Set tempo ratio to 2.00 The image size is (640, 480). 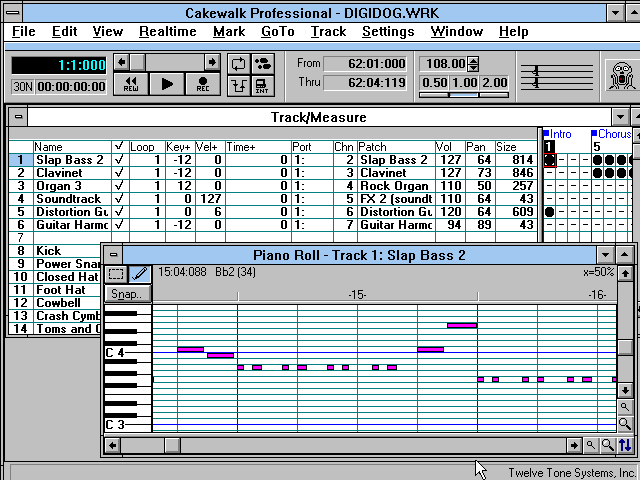[x=494, y=83]
